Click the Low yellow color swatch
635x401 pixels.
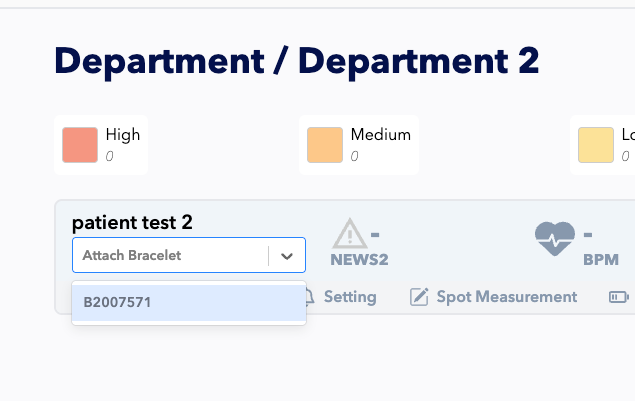pyautogui.click(x=596, y=145)
